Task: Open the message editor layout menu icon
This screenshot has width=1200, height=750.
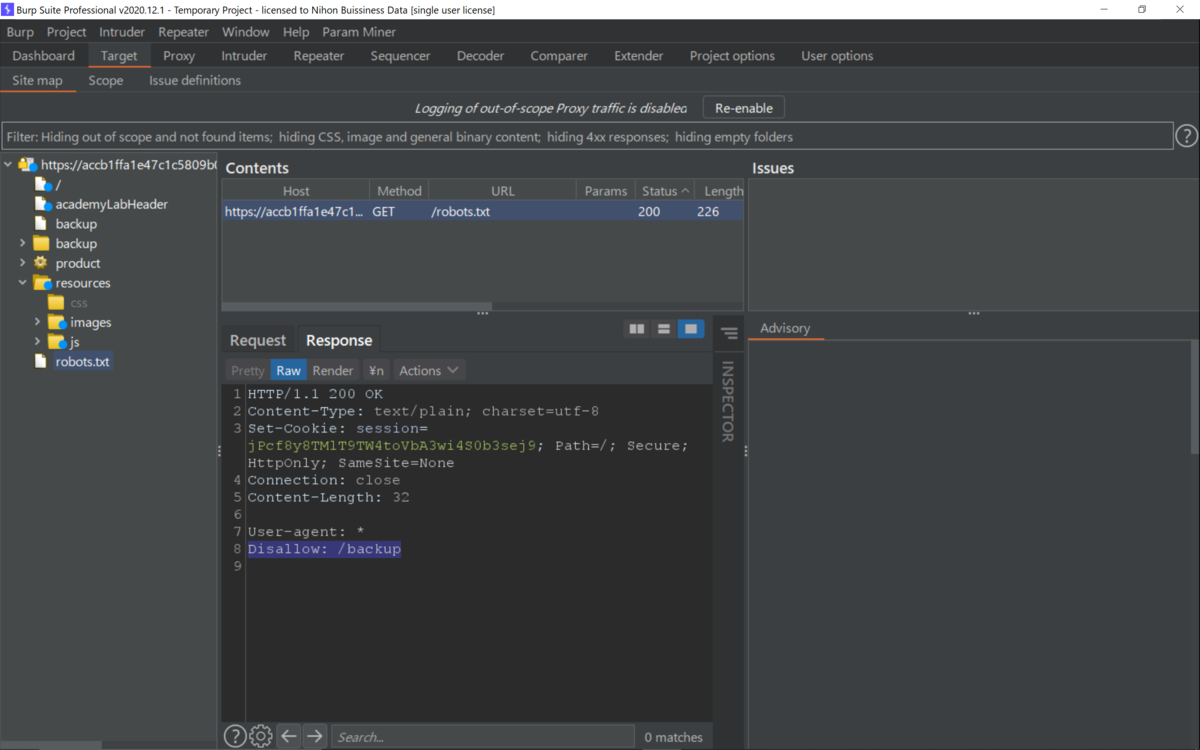Action: [729, 333]
